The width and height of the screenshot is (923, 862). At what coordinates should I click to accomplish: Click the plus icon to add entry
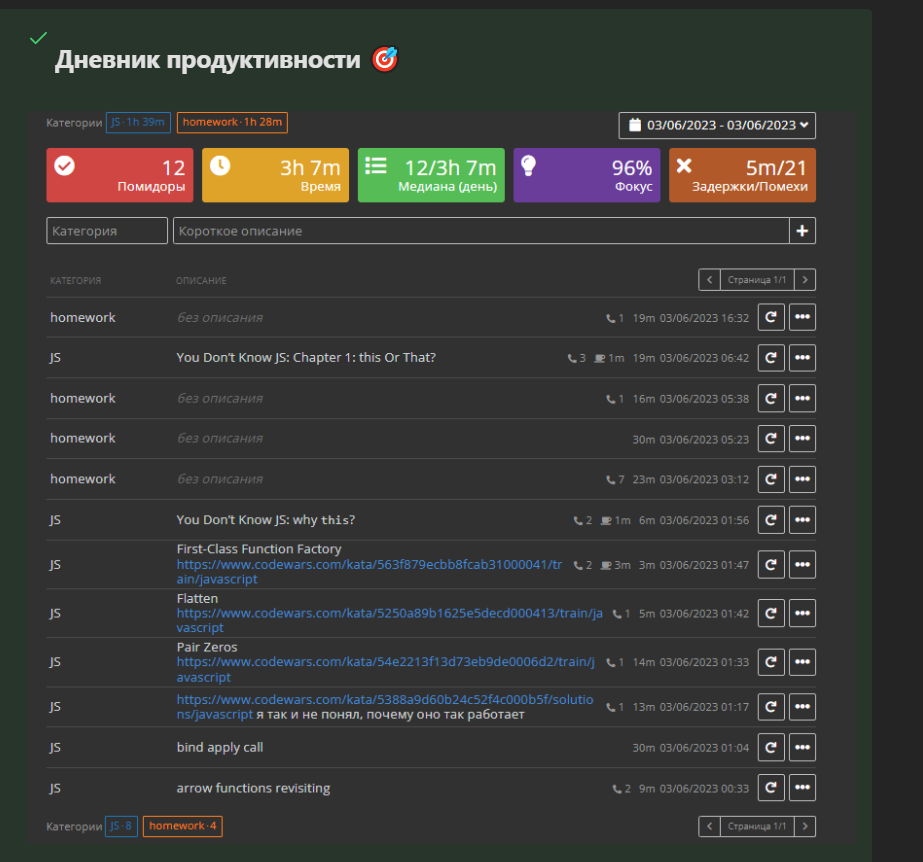802,231
